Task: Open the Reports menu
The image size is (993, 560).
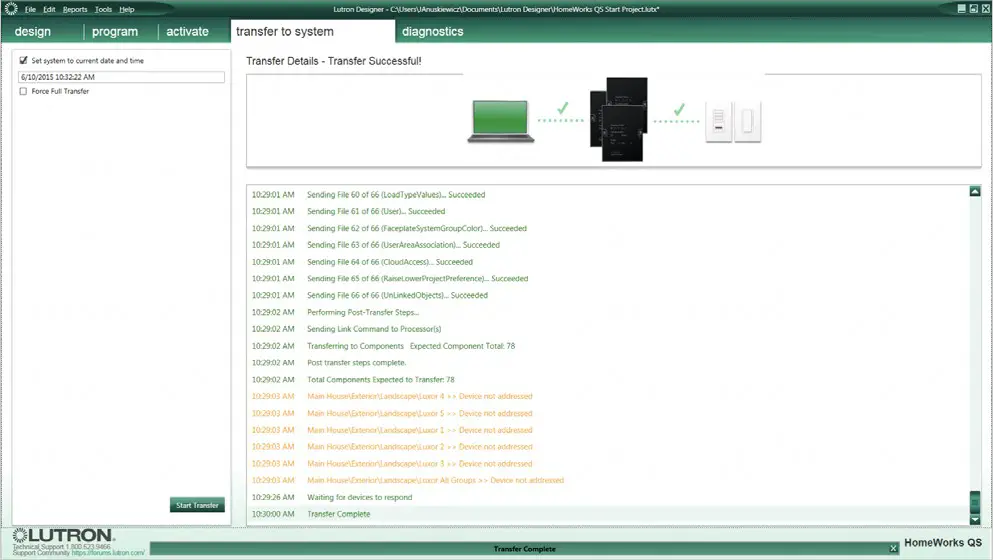Action: (x=75, y=10)
